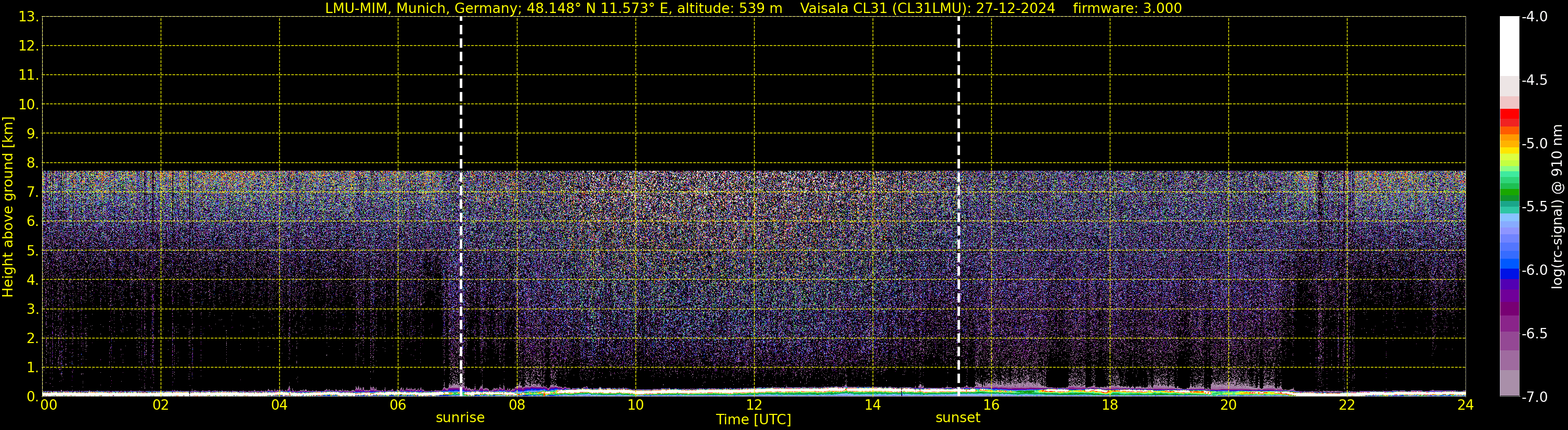Click the colorbar tick label "-7.0"
This screenshot has width=1568, height=430.
(1534, 397)
